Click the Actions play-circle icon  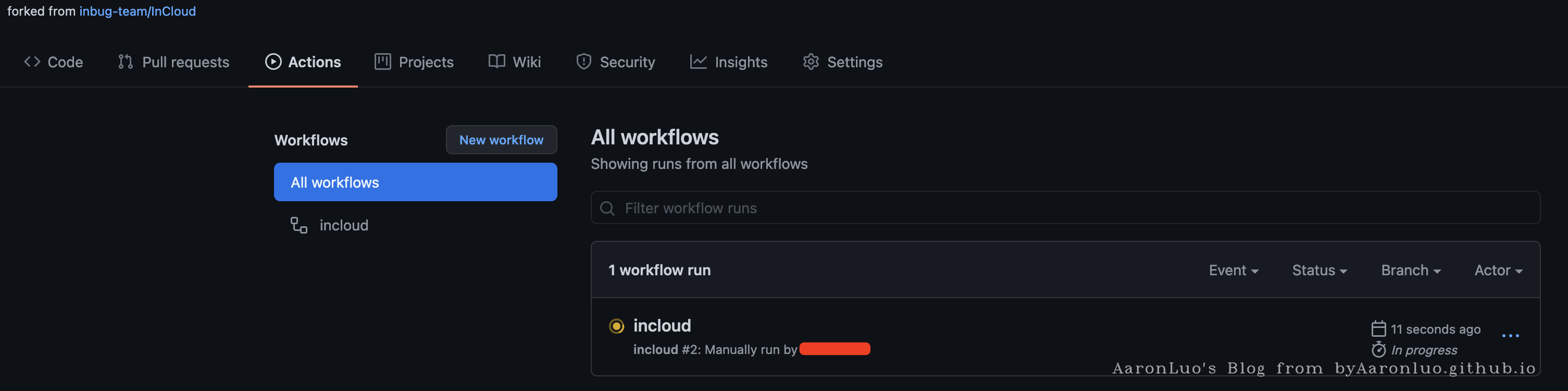pyautogui.click(x=273, y=62)
